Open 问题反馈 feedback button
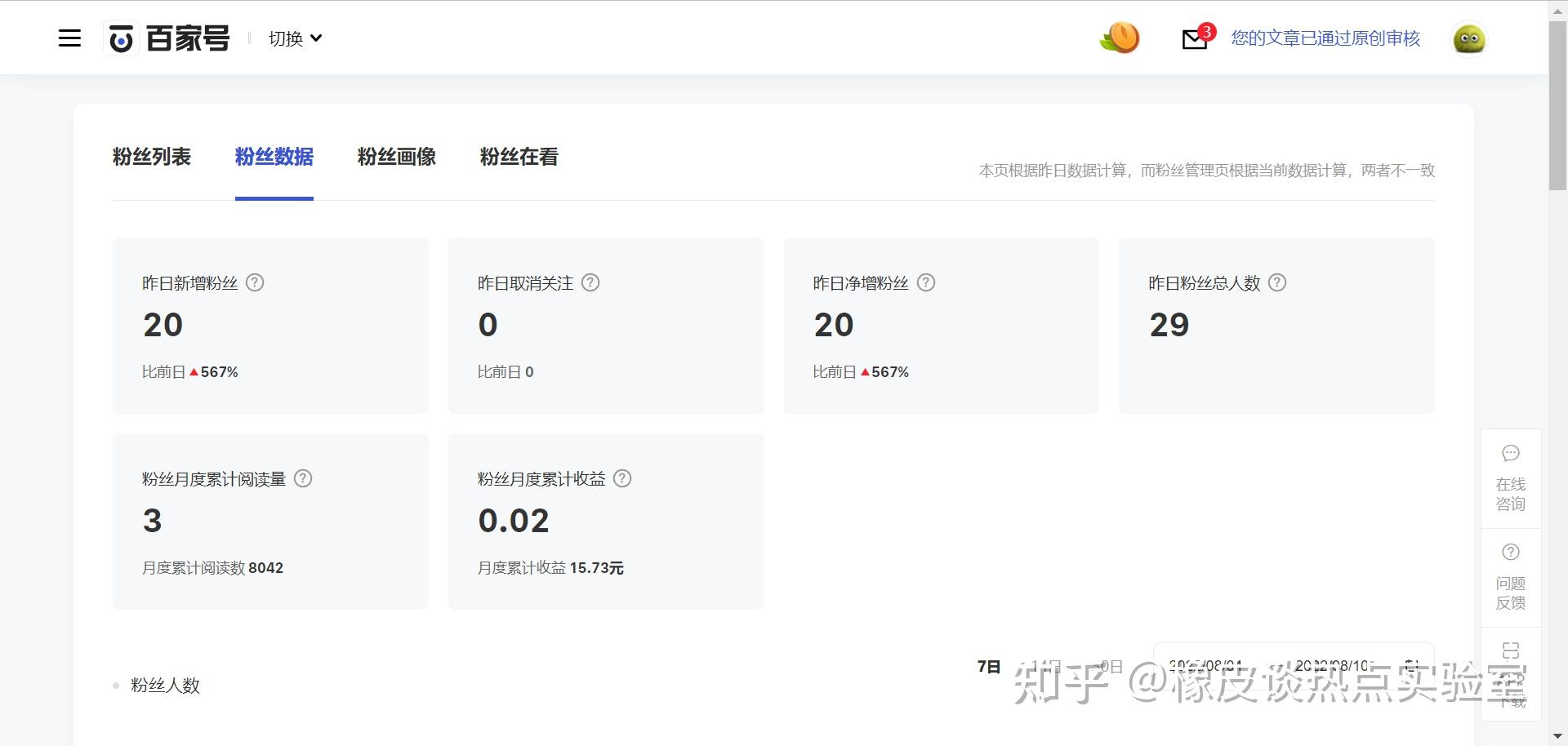Screen dimensions: 1568x746 point(1511,578)
